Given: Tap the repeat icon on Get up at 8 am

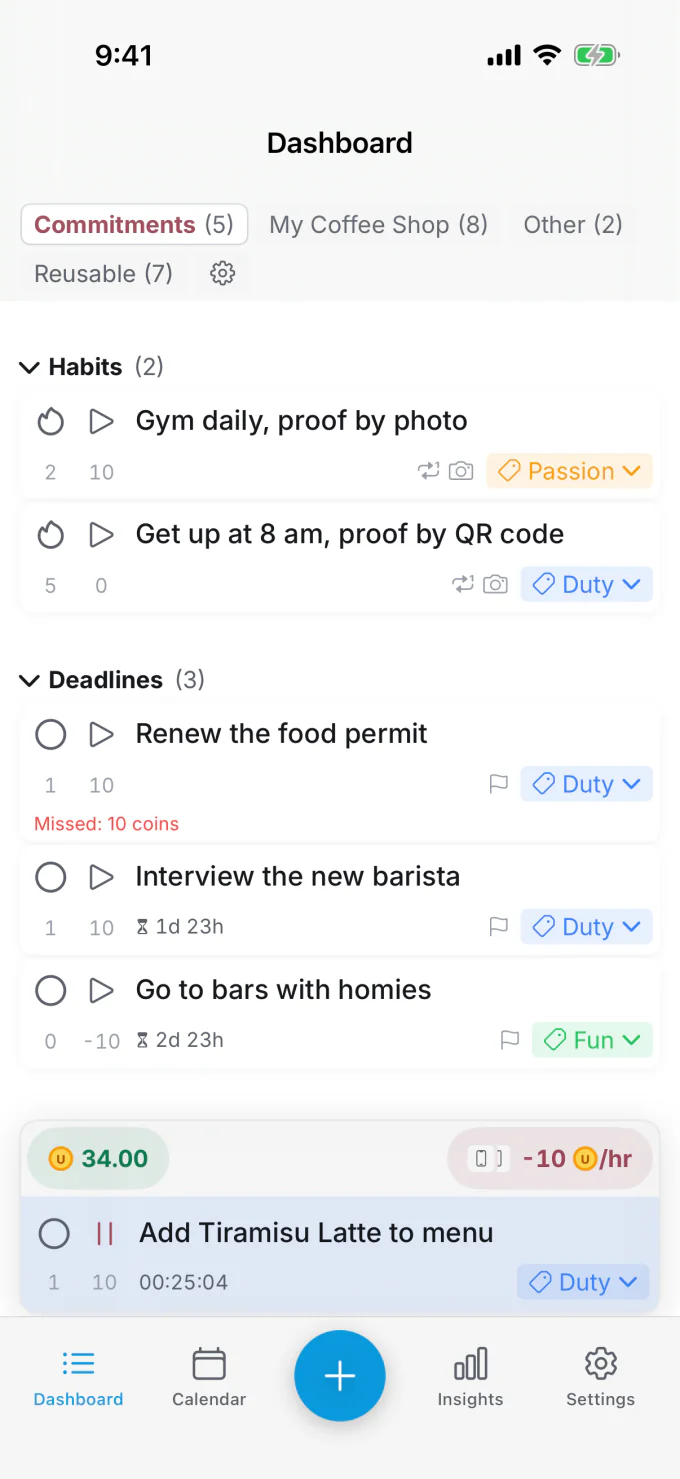Looking at the screenshot, I should point(463,584).
